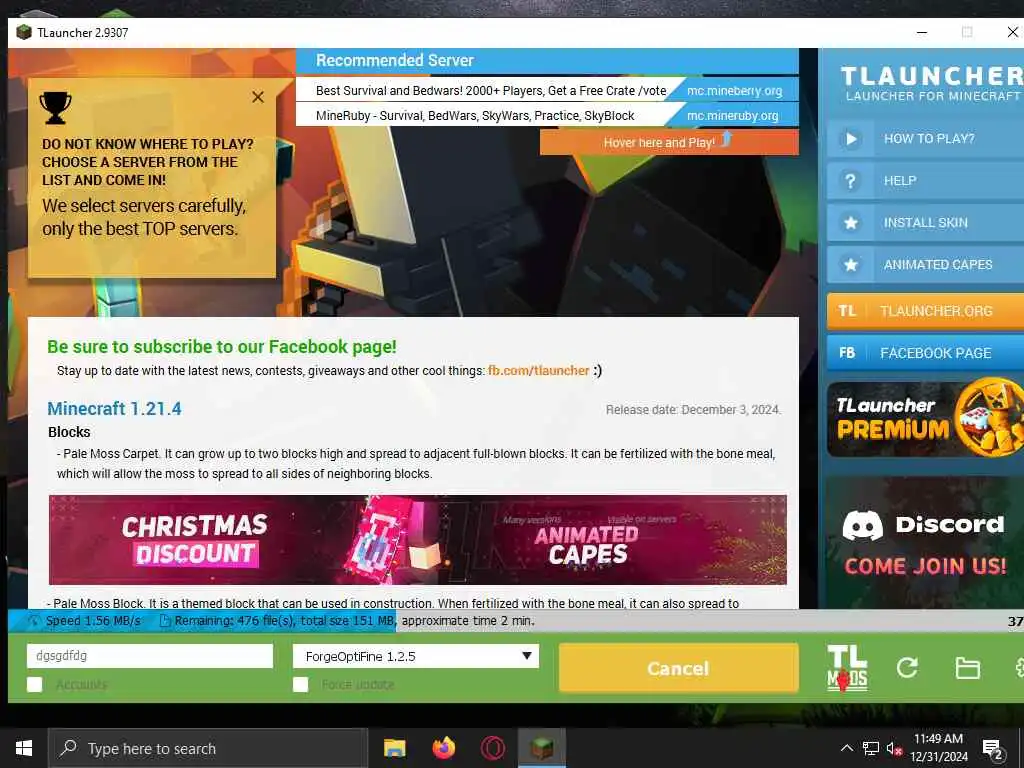Image resolution: width=1024 pixels, height=768 pixels.
Task: Click the FB icon on the Facebook button
Action: (x=847, y=353)
